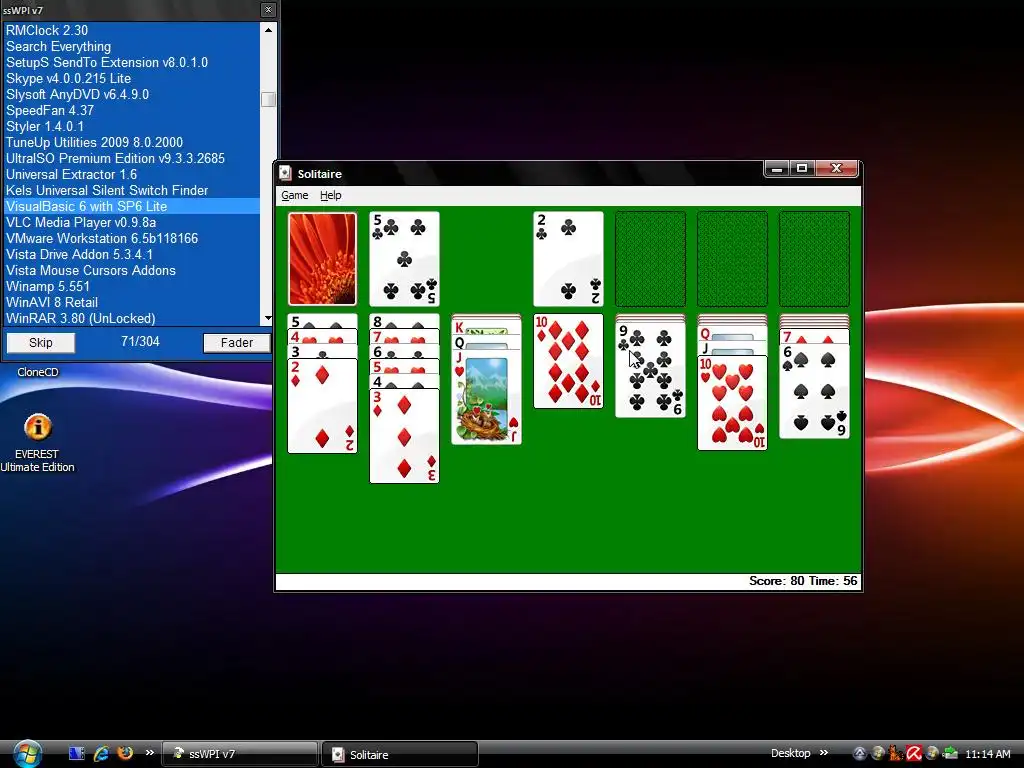This screenshot has width=1024, height=768.
Task: Click the Jack of hearts card
Action: click(x=487, y=398)
